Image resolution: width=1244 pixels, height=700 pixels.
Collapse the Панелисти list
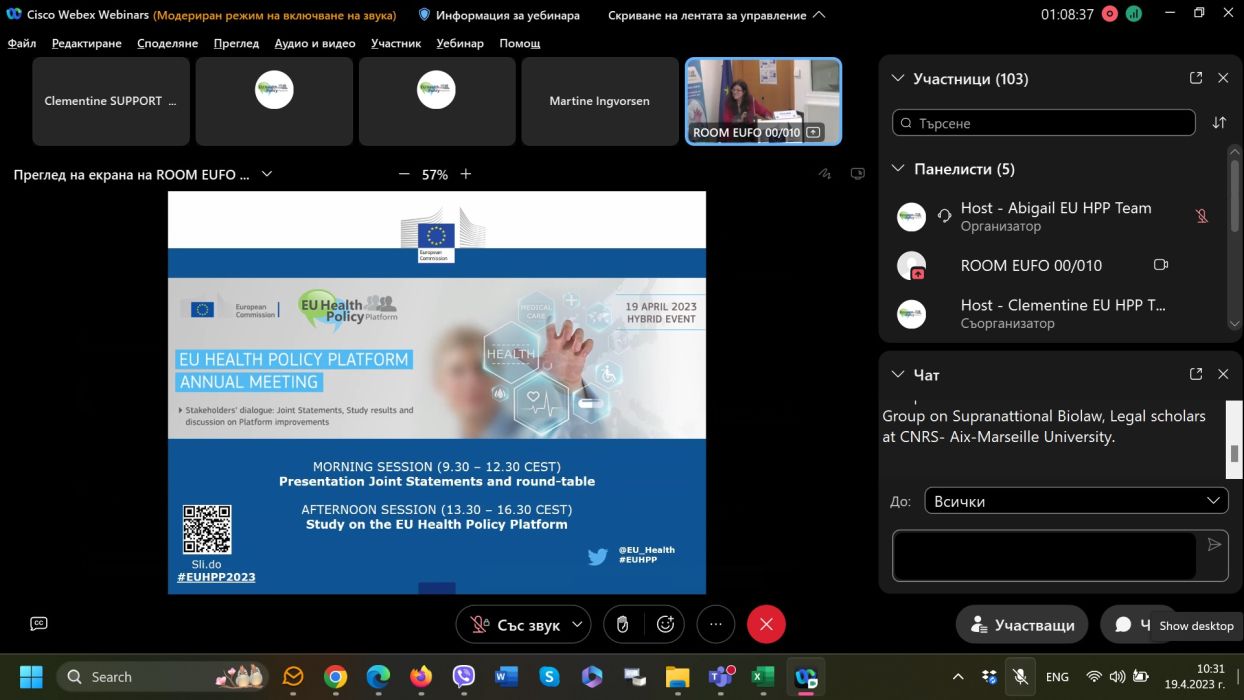point(897,169)
